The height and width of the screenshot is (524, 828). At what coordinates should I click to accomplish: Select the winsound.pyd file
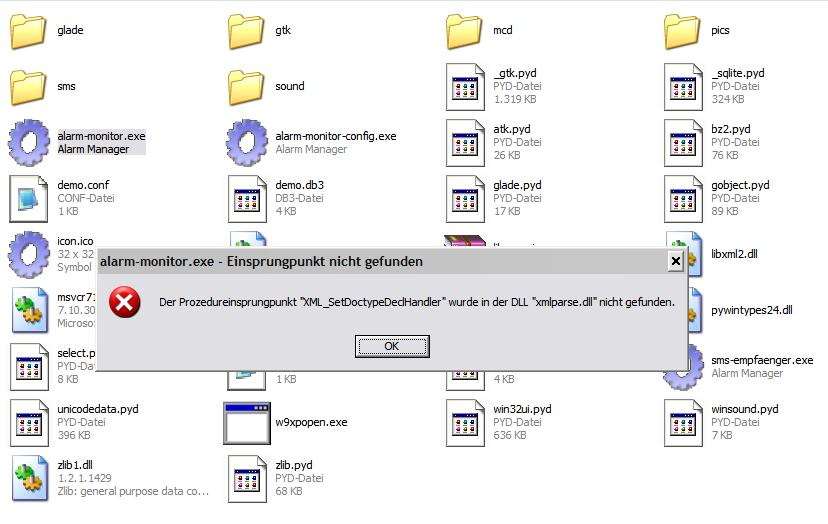682,422
